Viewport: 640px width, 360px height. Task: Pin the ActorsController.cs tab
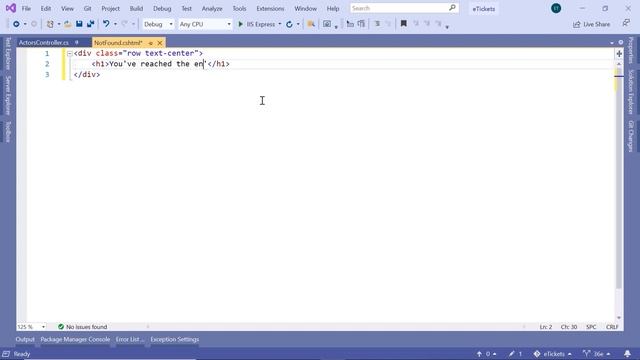coord(76,42)
